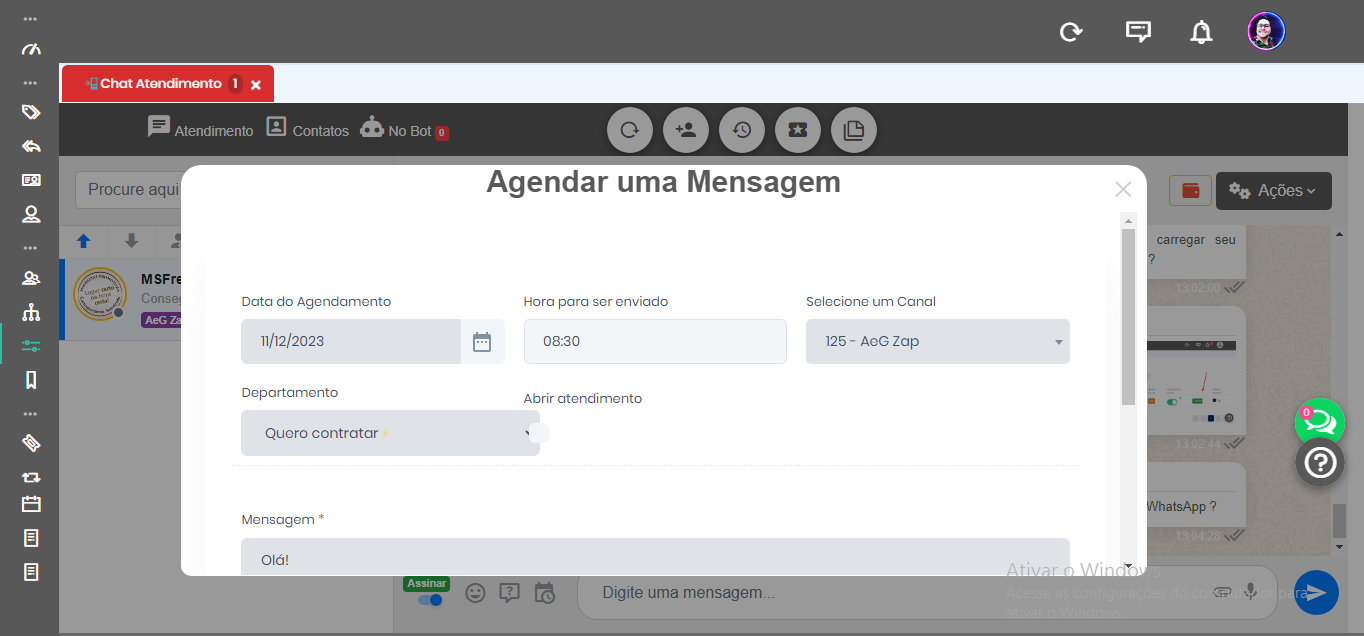
Task: Click the notification bell icon
Action: click(x=1201, y=32)
